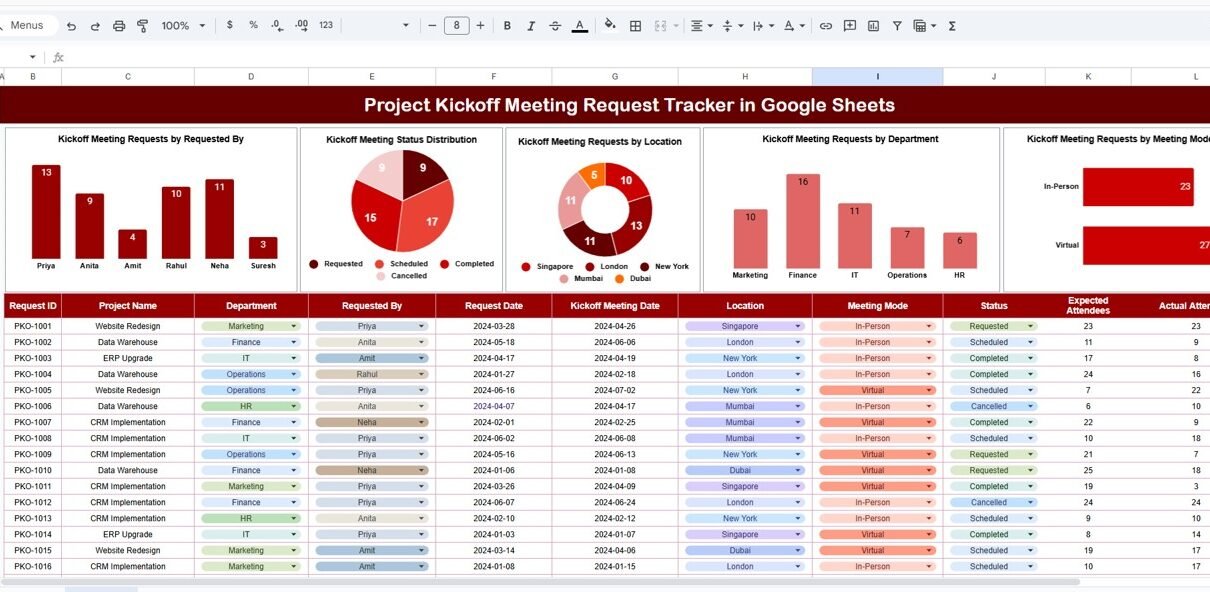Select the Paint format tool
Image resolution: width=1210 pixels, height=592 pixels.
pos(142,26)
